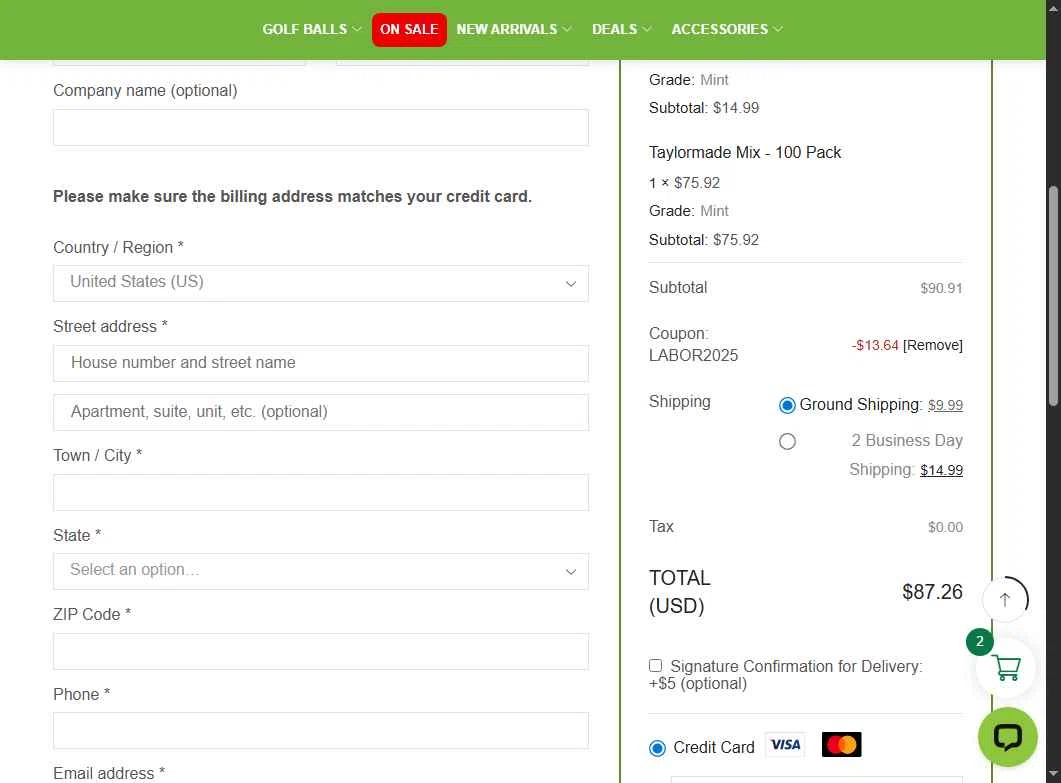This screenshot has width=1061, height=783.
Task: Click the Taylormade Mix - 100 Pack item name
Action: pos(744,152)
